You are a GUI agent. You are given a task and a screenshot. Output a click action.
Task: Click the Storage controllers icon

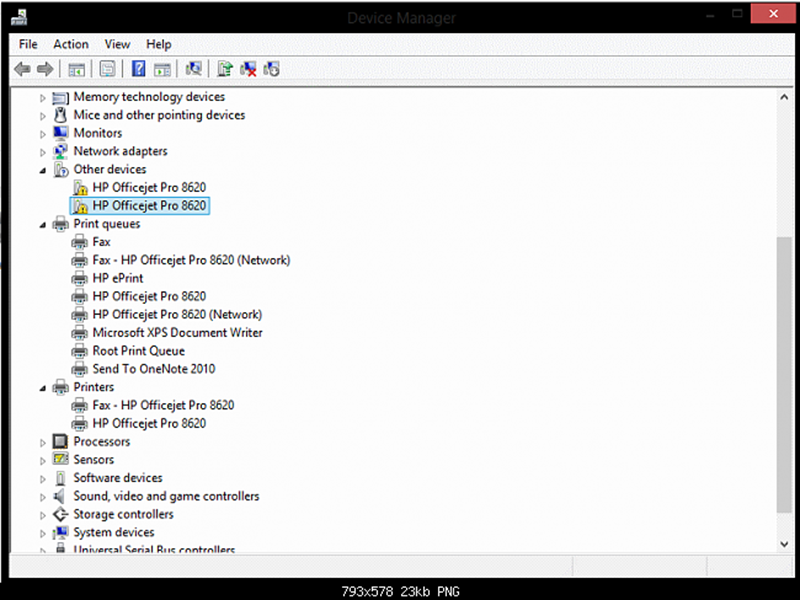(61, 514)
